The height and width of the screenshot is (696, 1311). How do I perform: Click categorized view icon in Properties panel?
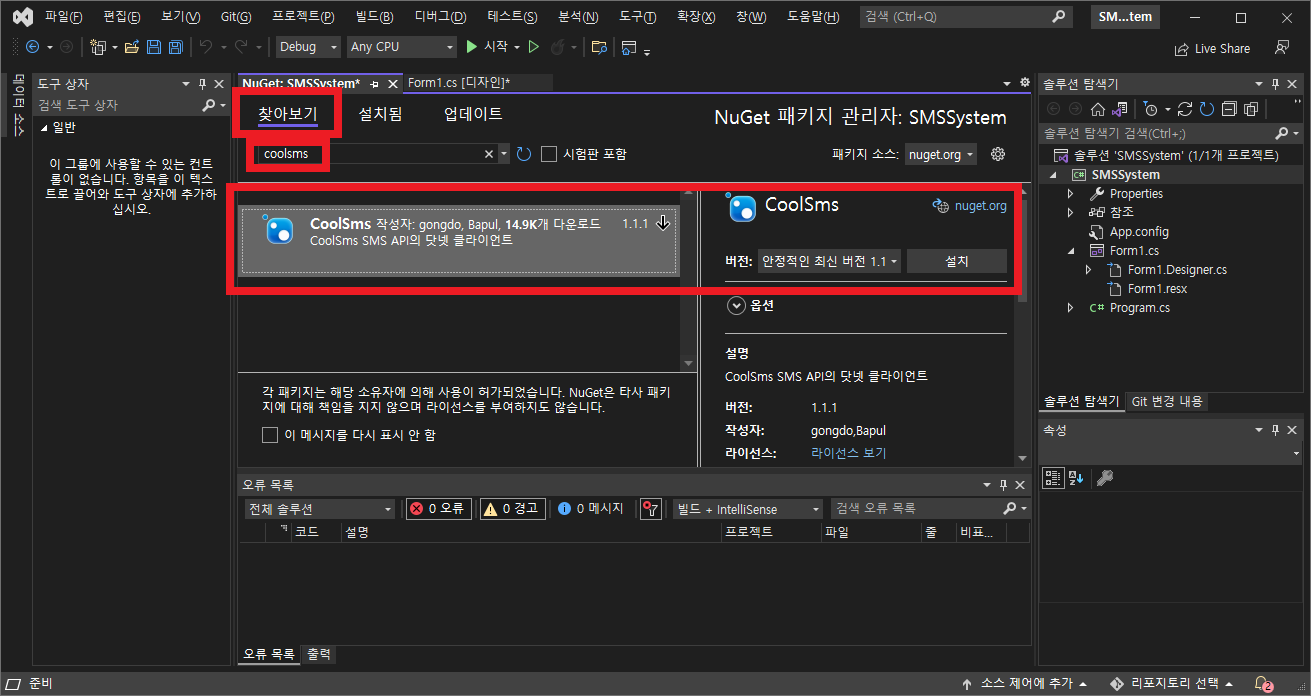point(1053,478)
